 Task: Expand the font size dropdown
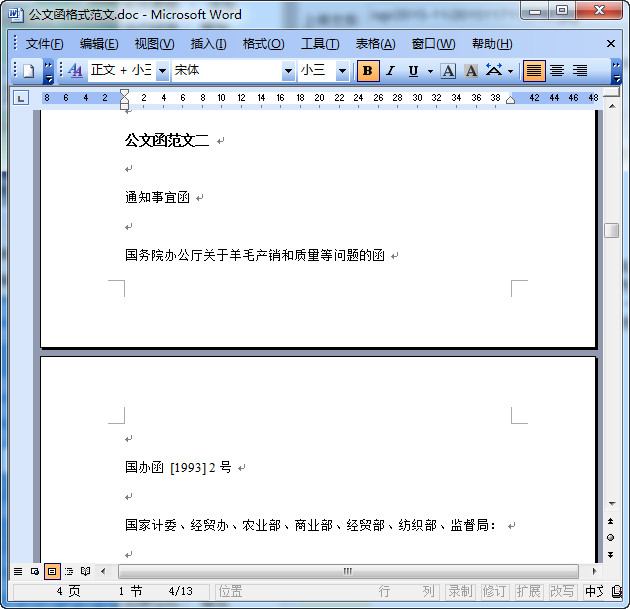(x=342, y=71)
